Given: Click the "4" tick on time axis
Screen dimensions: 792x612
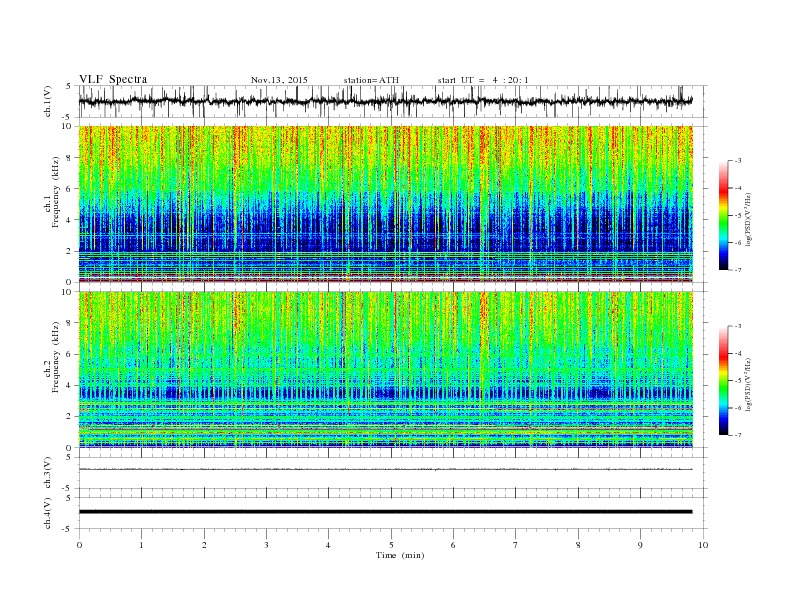Looking at the screenshot, I should tap(328, 545).
